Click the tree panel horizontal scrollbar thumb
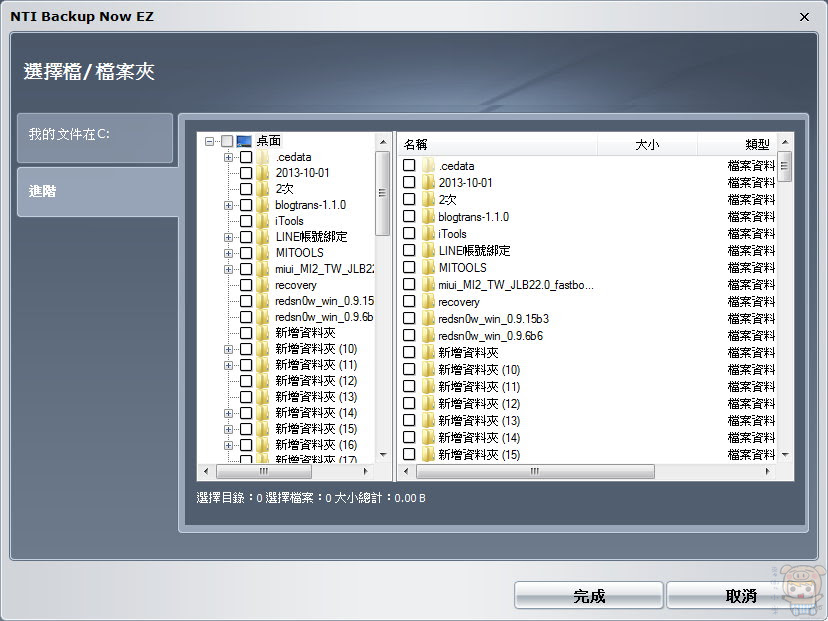Image resolution: width=828 pixels, height=621 pixels. point(264,471)
